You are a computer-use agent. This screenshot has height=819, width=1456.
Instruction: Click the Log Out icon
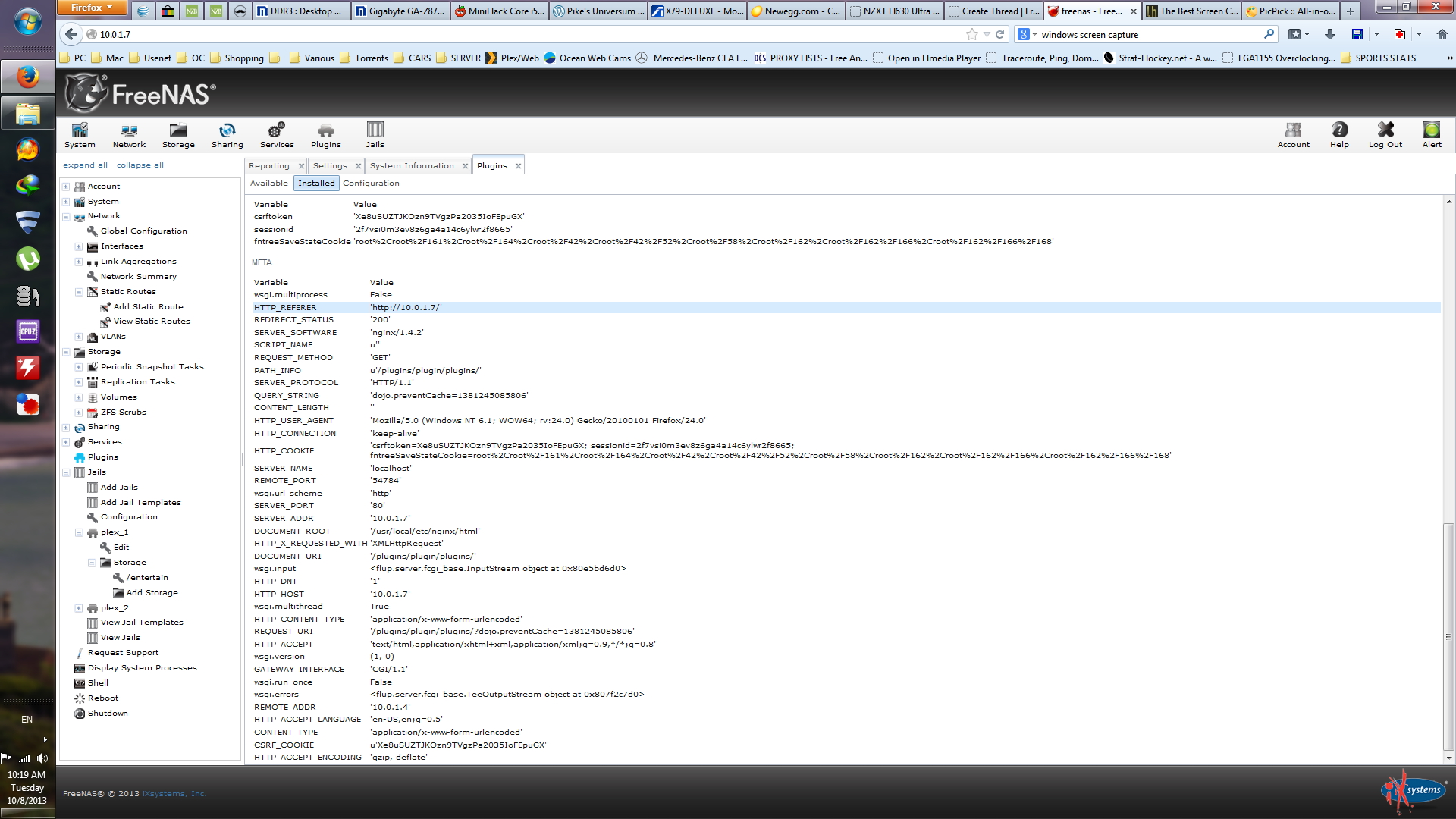click(x=1385, y=135)
